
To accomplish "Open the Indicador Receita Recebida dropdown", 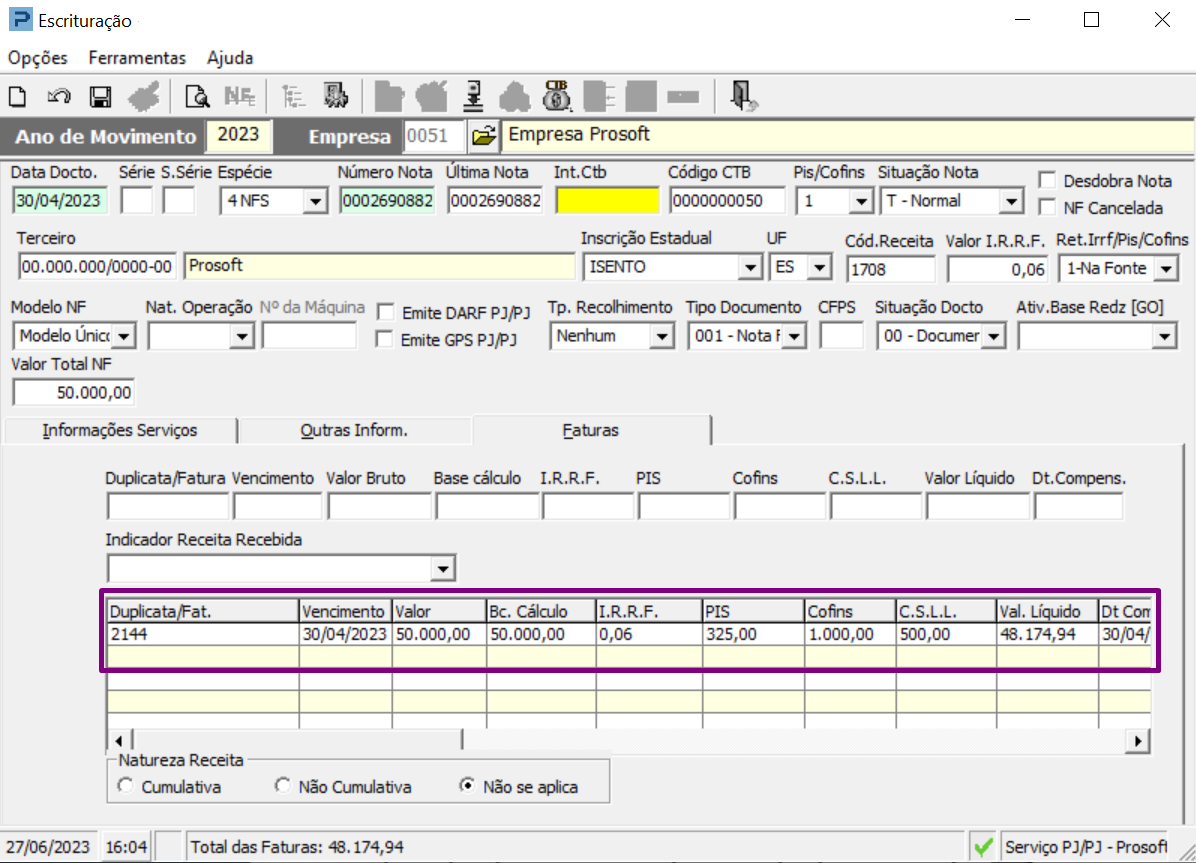I will [442, 568].
